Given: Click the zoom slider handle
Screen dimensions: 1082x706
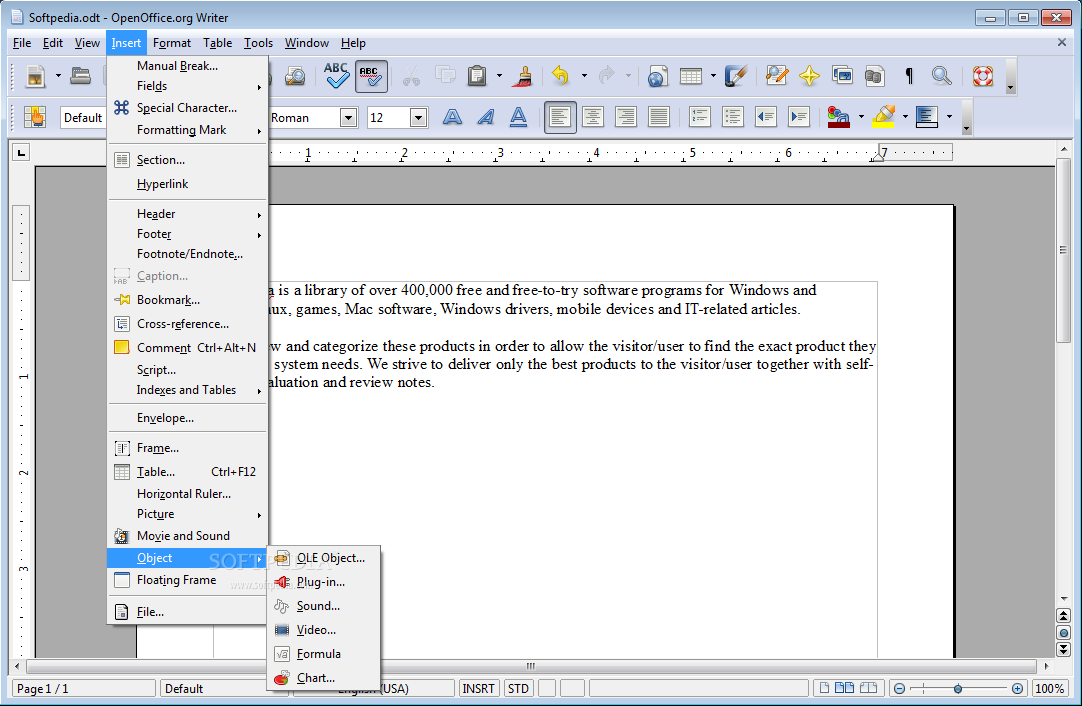Looking at the screenshot, I should [x=958, y=689].
